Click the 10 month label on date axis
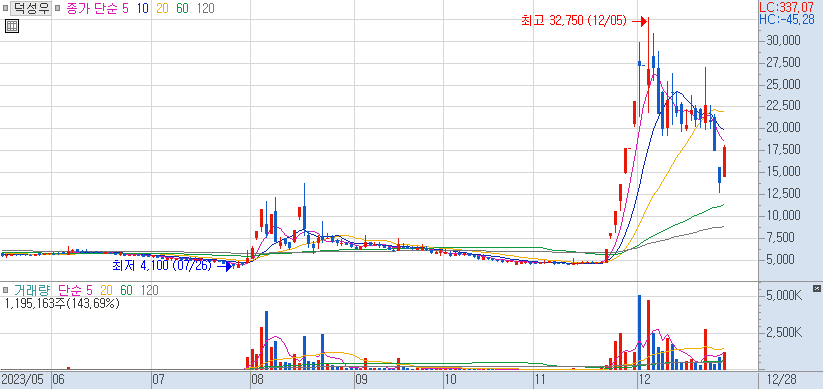This screenshot has width=823, height=389. pos(451,379)
